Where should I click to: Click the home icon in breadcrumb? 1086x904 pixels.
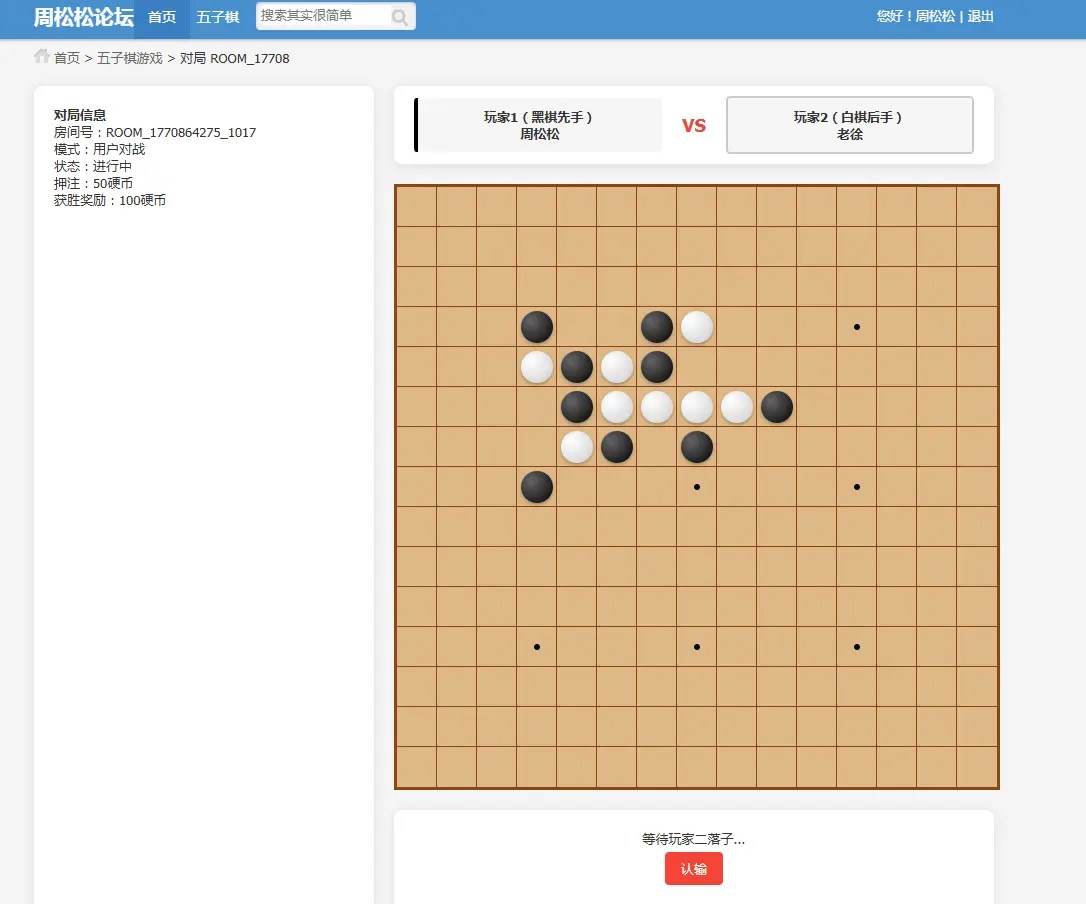pyautogui.click(x=42, y=57)
